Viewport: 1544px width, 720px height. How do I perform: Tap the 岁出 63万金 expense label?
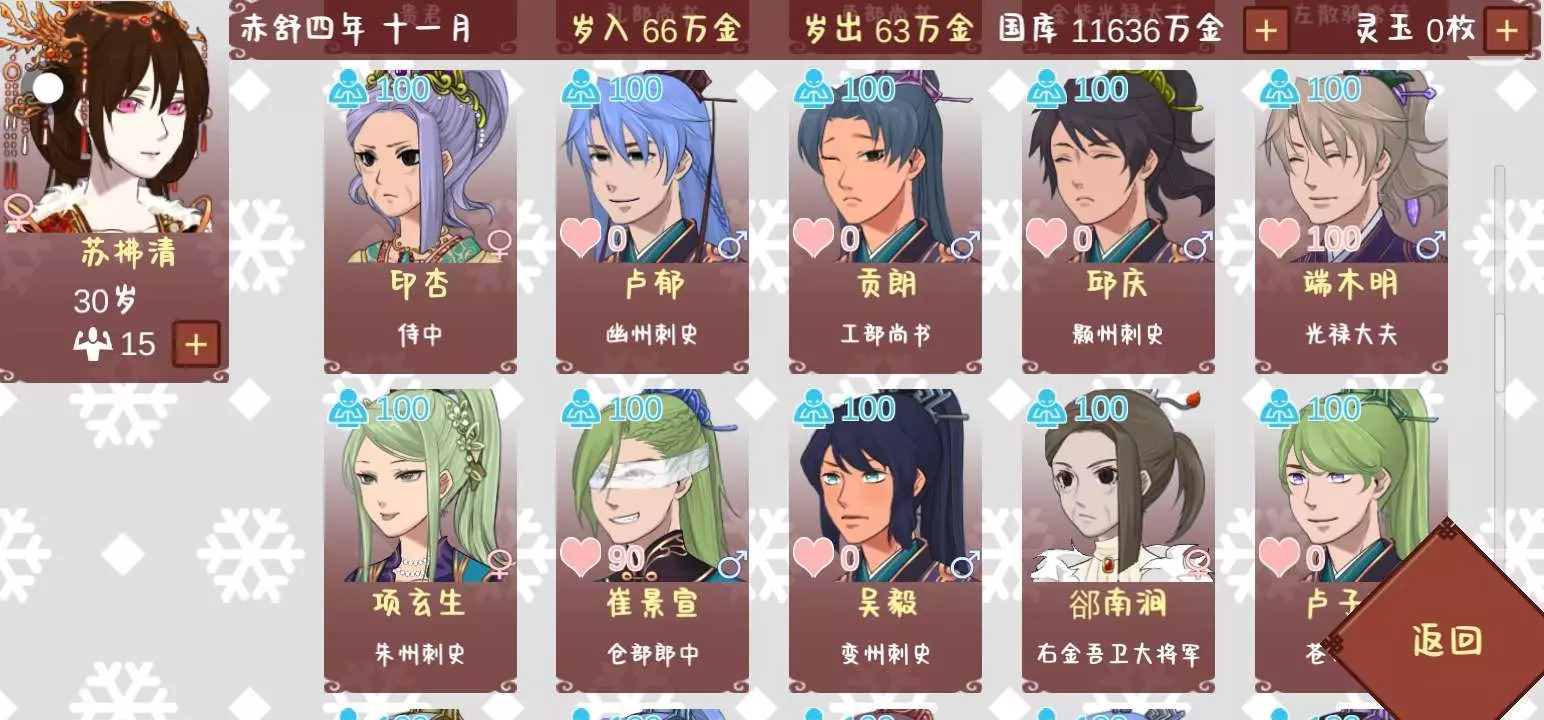pyautogui.click(x=888, y=29)
